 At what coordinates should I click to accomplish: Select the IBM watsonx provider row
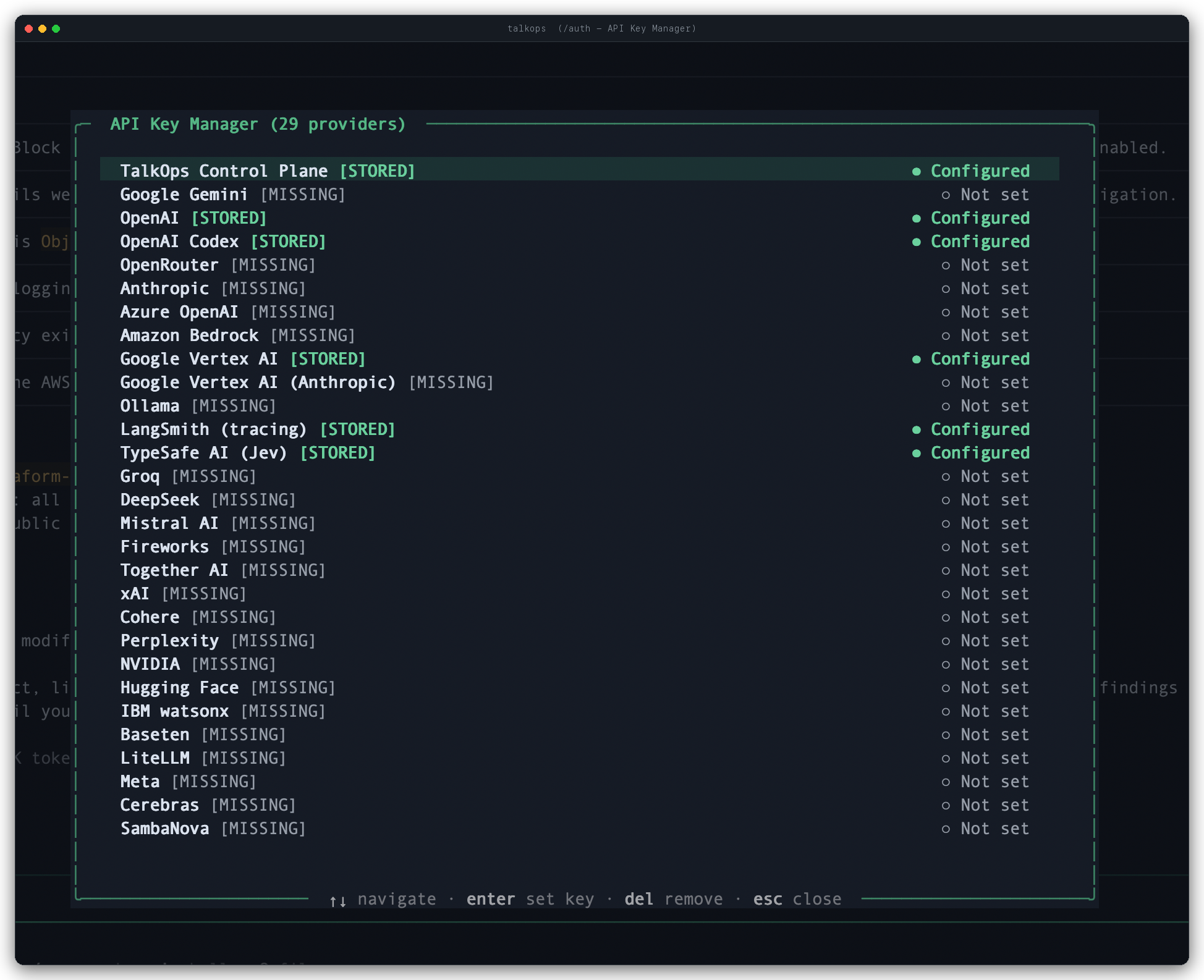[579, 711]
